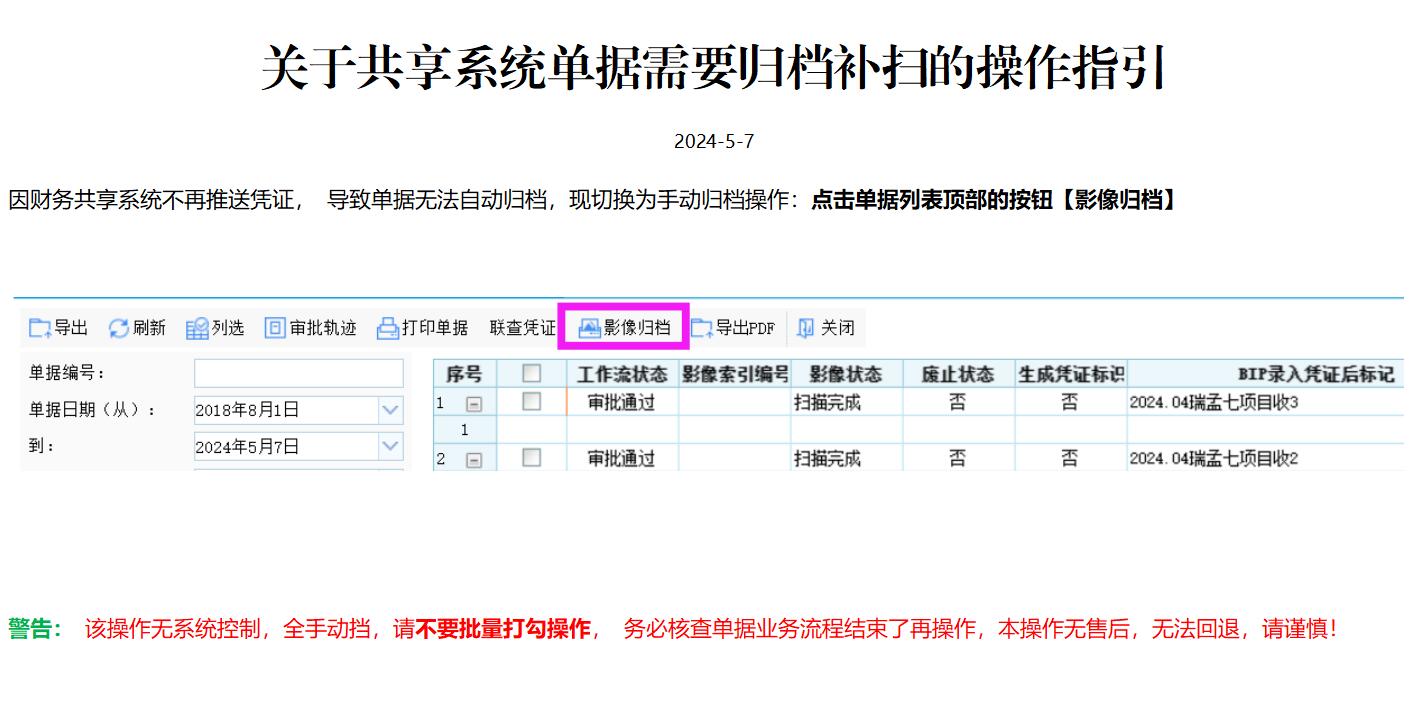View 审批轨迹 approval trail

(x=275, y=328)
